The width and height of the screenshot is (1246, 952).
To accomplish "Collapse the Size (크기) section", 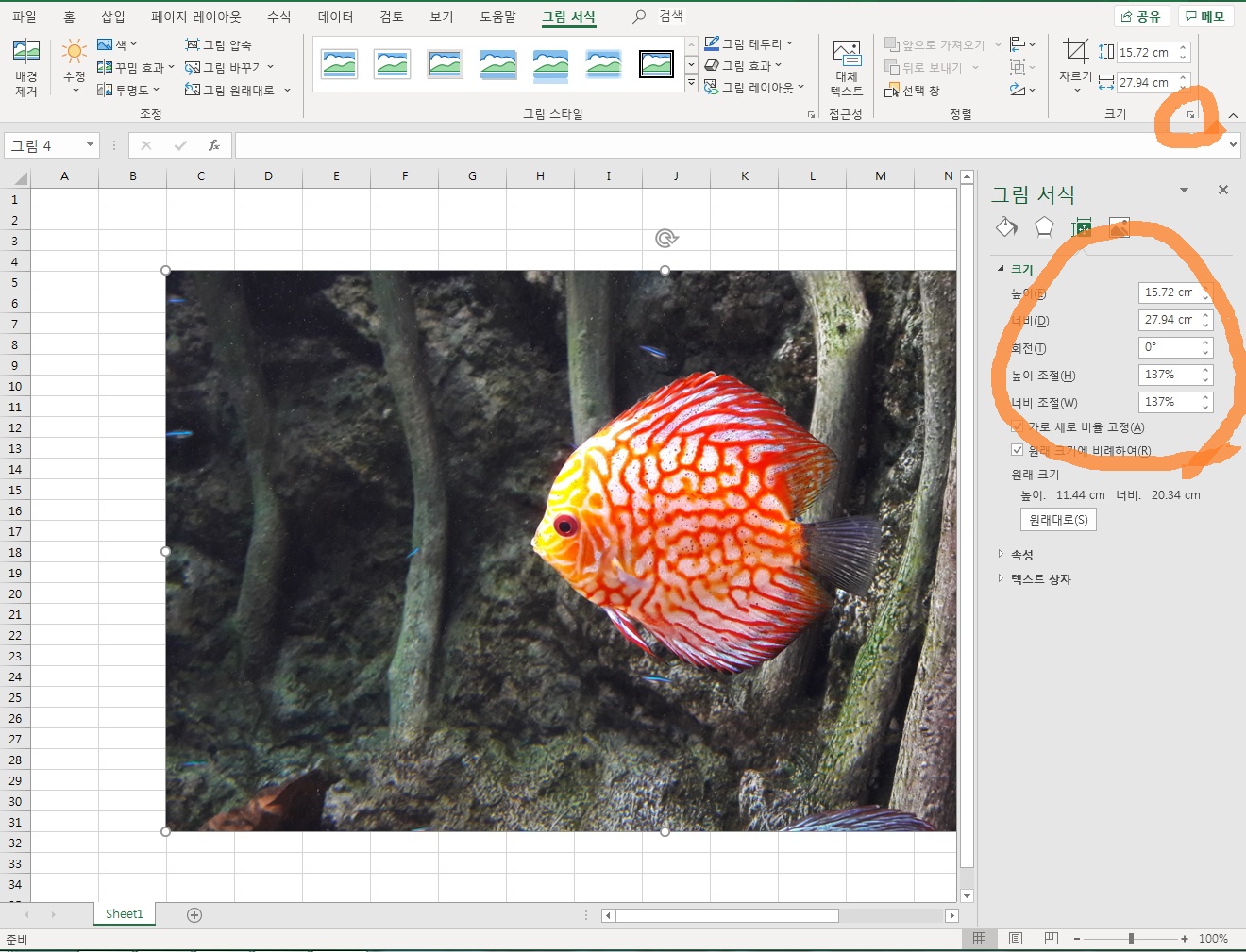I will point(1001,269).
